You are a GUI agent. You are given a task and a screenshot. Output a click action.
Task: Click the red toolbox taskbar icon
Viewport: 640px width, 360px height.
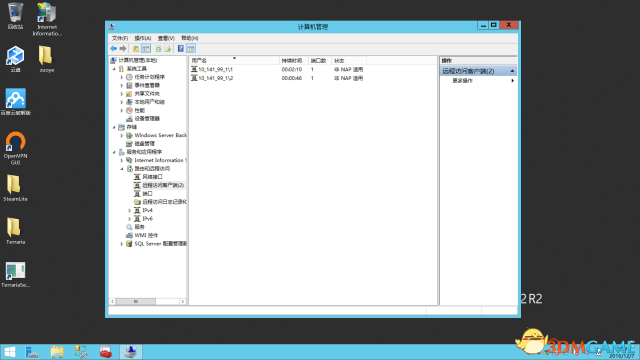pyautogui.click(x=106, y=352)
